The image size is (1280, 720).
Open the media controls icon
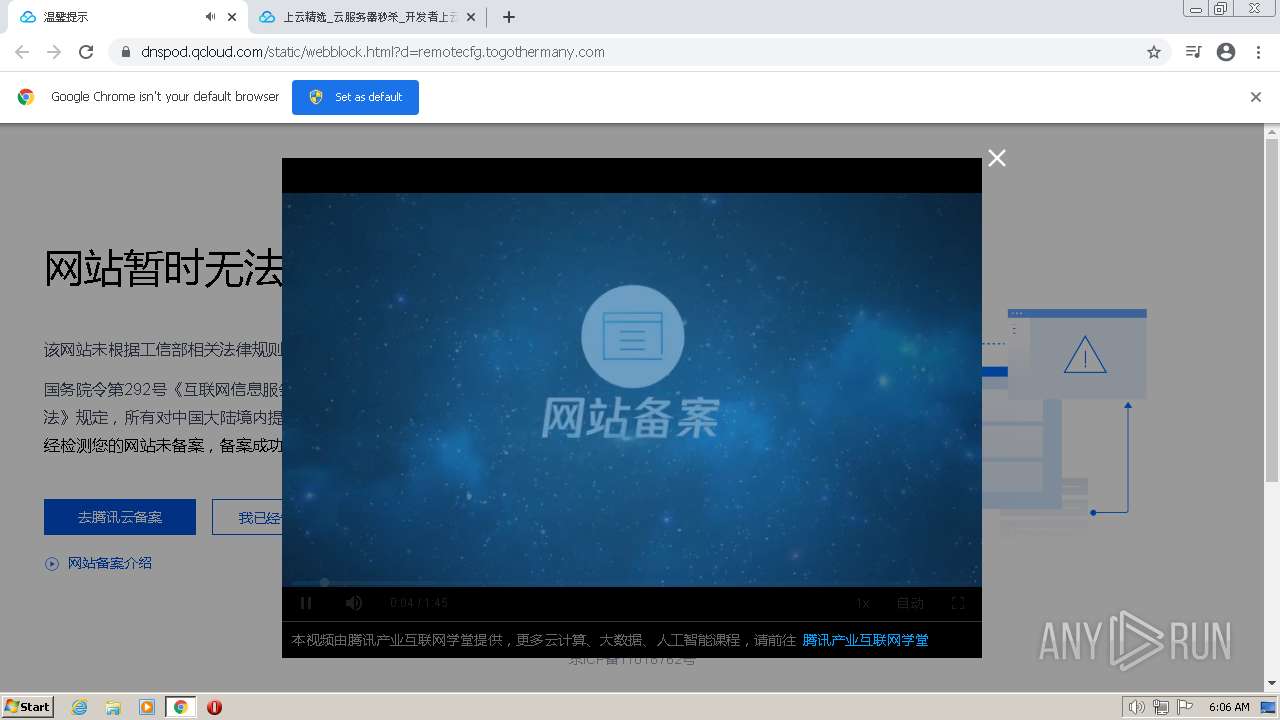[x=1193, y=52]
